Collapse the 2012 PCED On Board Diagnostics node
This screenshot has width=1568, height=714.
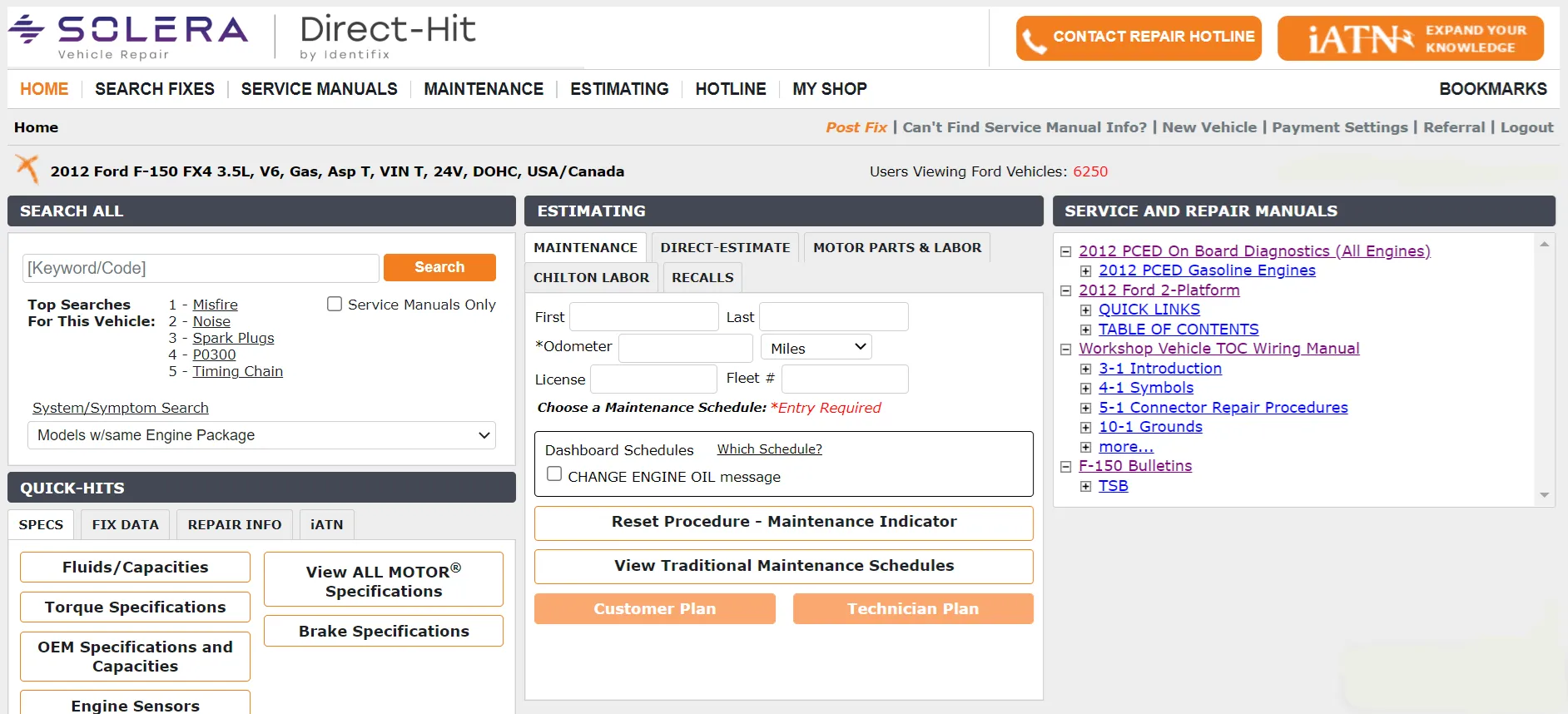coord(1065,251)
